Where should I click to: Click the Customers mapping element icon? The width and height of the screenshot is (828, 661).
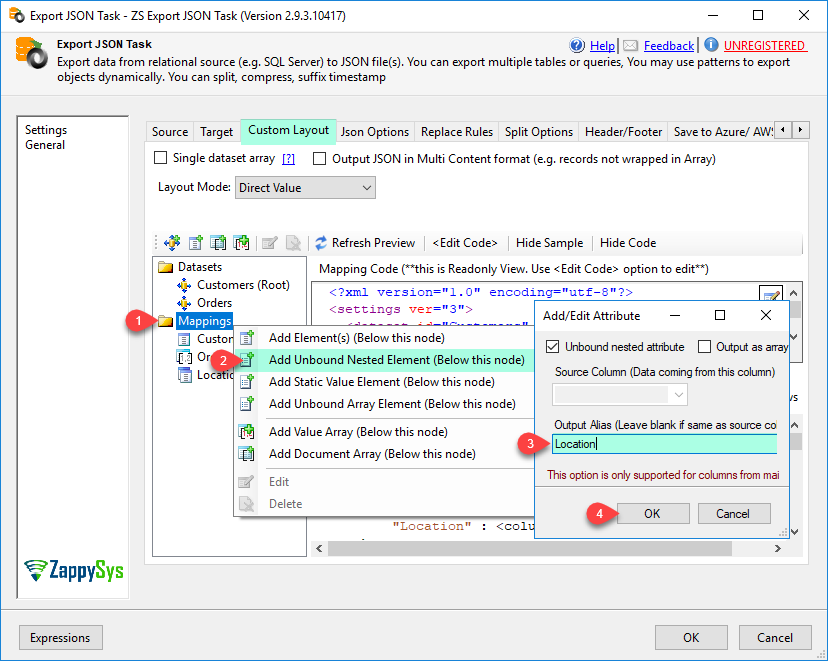coord(184,339)
